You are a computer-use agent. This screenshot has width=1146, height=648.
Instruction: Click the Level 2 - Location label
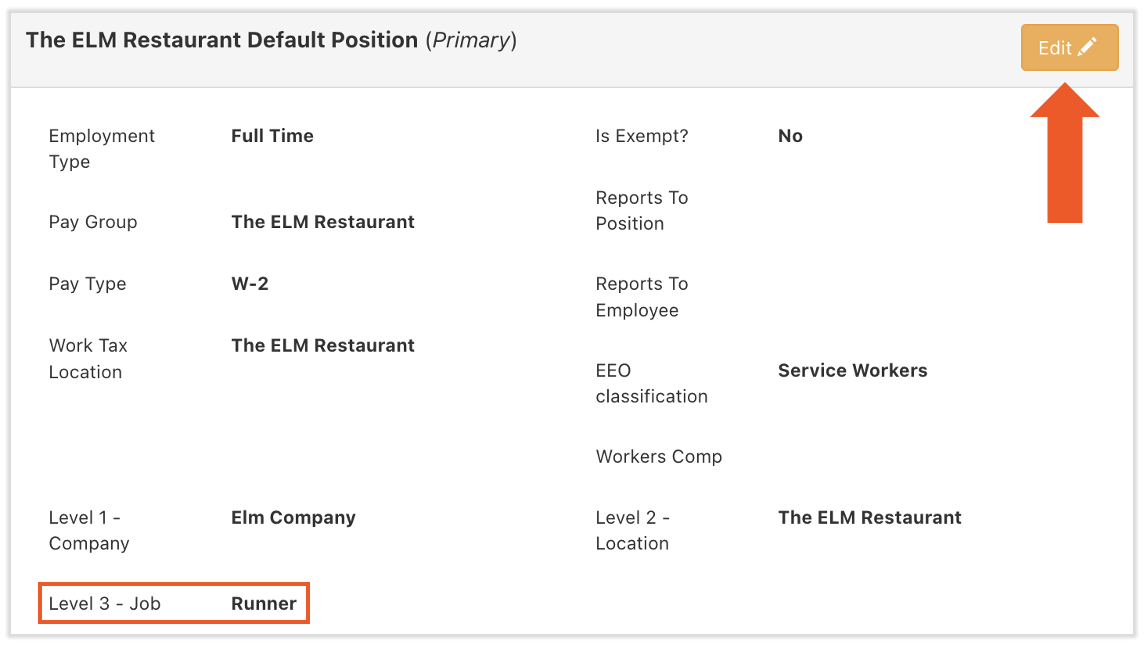[x=633, y=530]
